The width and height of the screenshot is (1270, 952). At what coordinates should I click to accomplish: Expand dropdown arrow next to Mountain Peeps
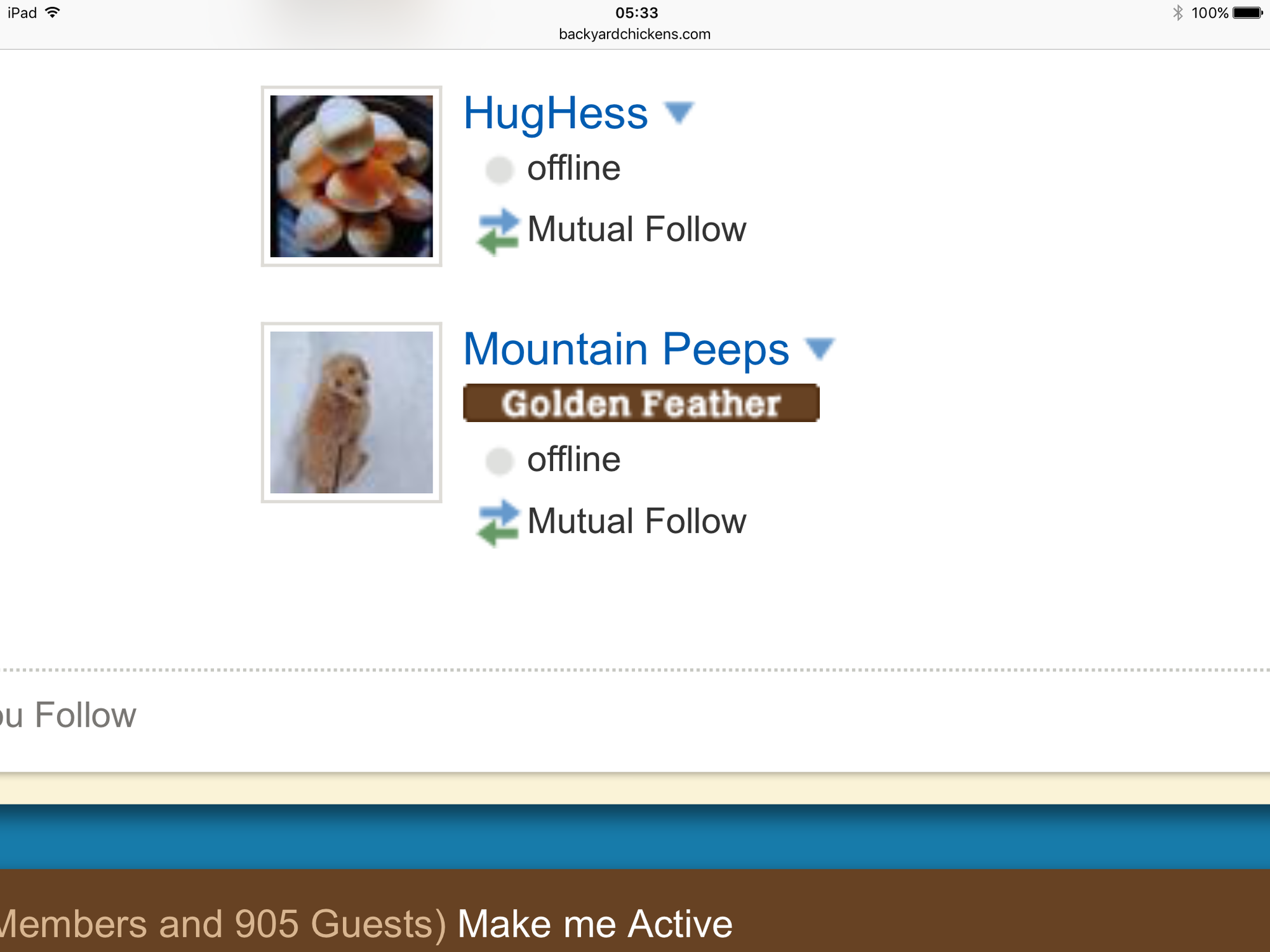tap(820, 348)
